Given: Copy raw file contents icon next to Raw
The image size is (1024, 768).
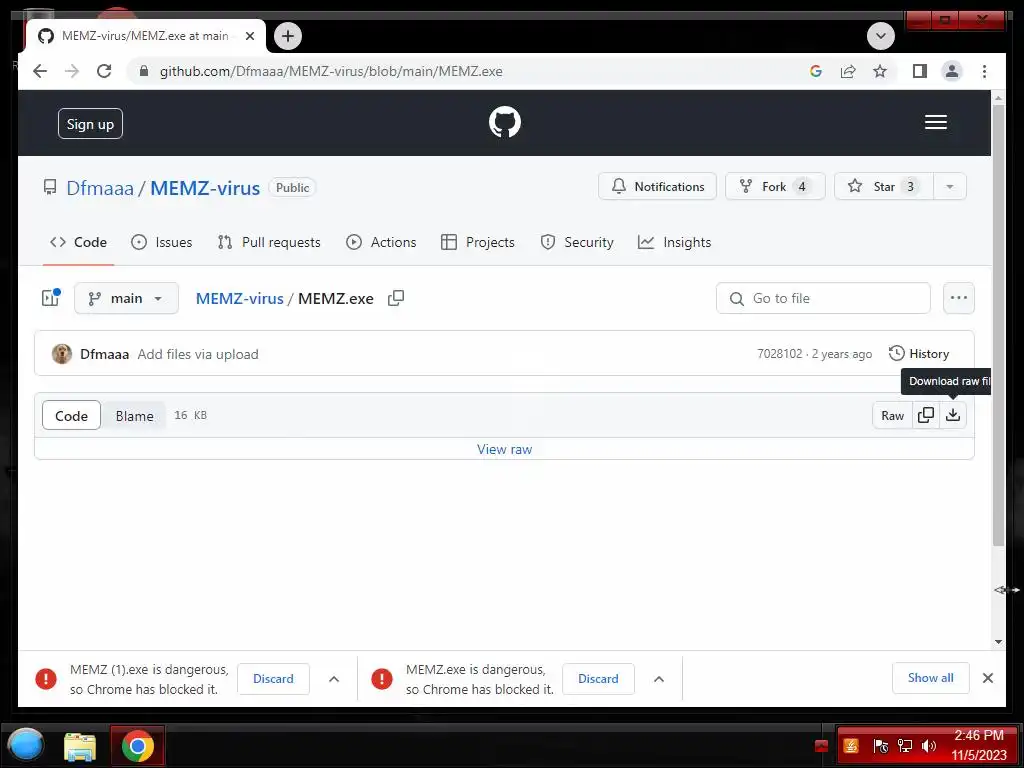Looking at the screenshot, I should (925, 415).
